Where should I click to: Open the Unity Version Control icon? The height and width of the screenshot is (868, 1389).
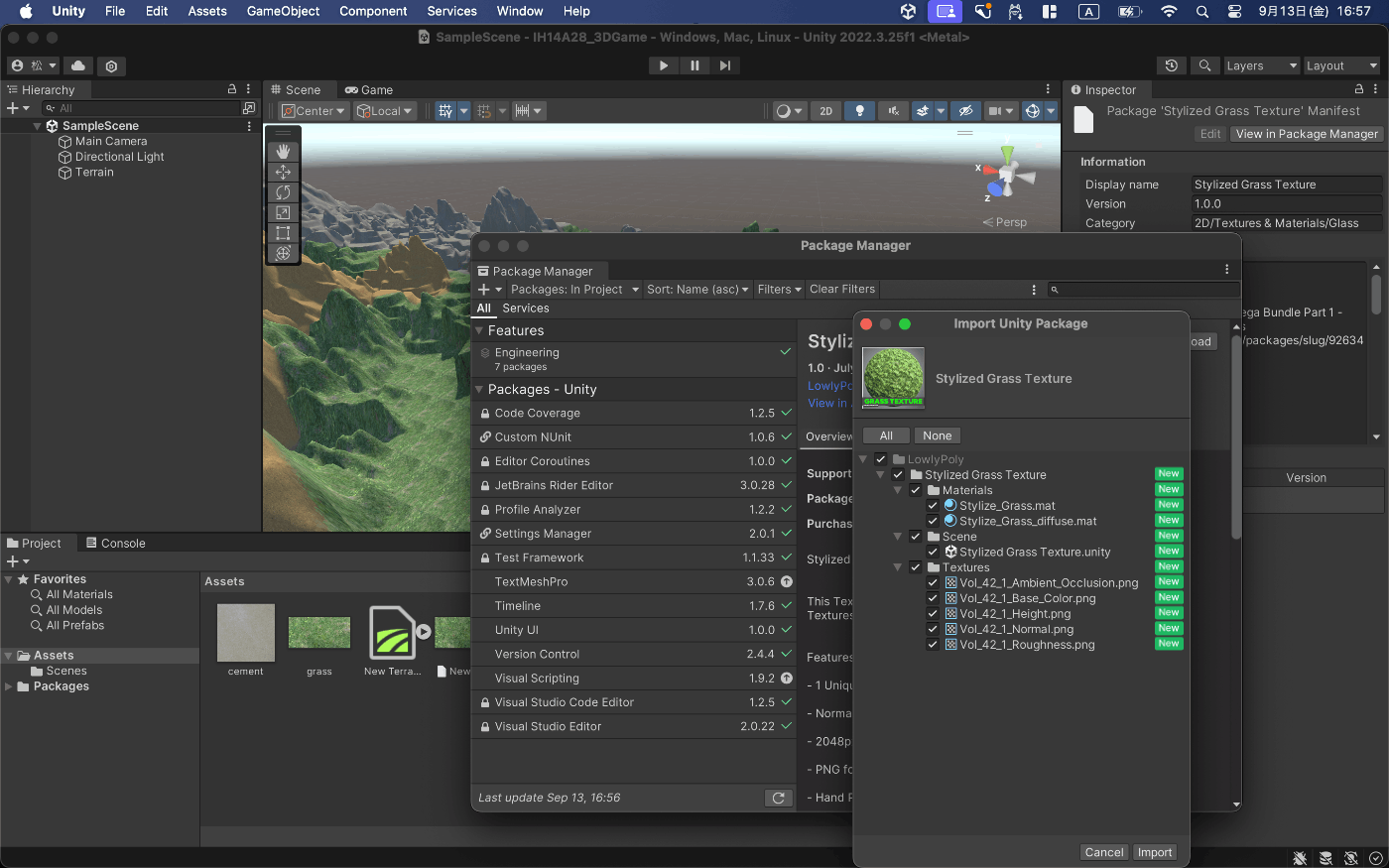[111, 65]
